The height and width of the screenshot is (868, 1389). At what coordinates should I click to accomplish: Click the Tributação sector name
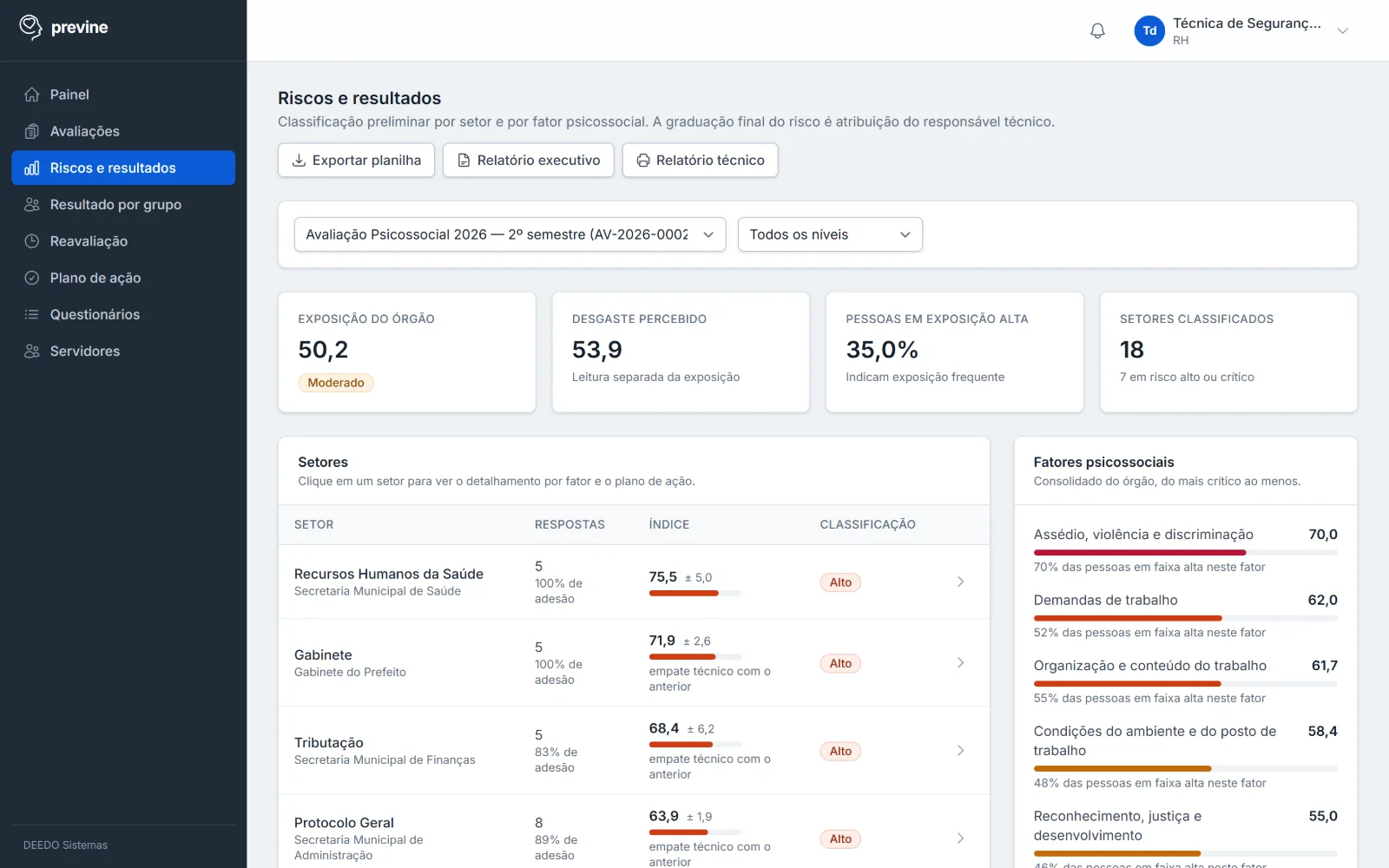point(329,743)
